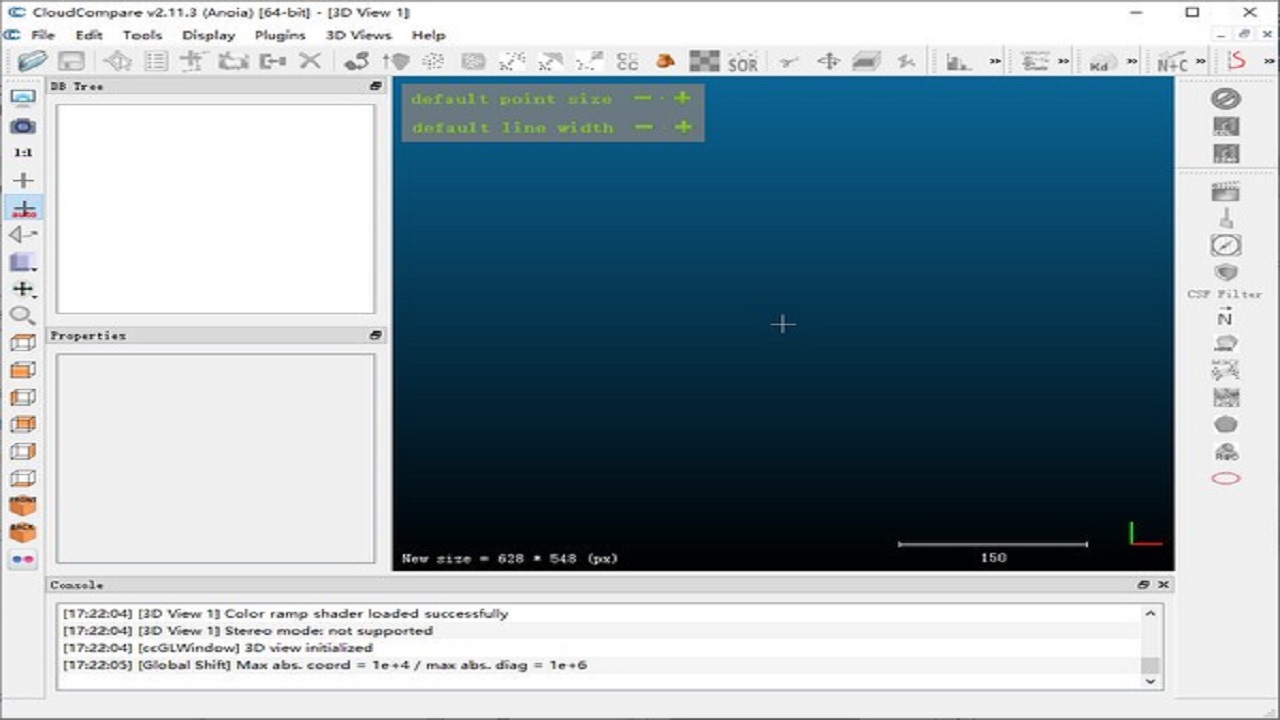Screen dimensions: 1280x720
Task: Select the Segment scissors tool
Action: [788, 61]
